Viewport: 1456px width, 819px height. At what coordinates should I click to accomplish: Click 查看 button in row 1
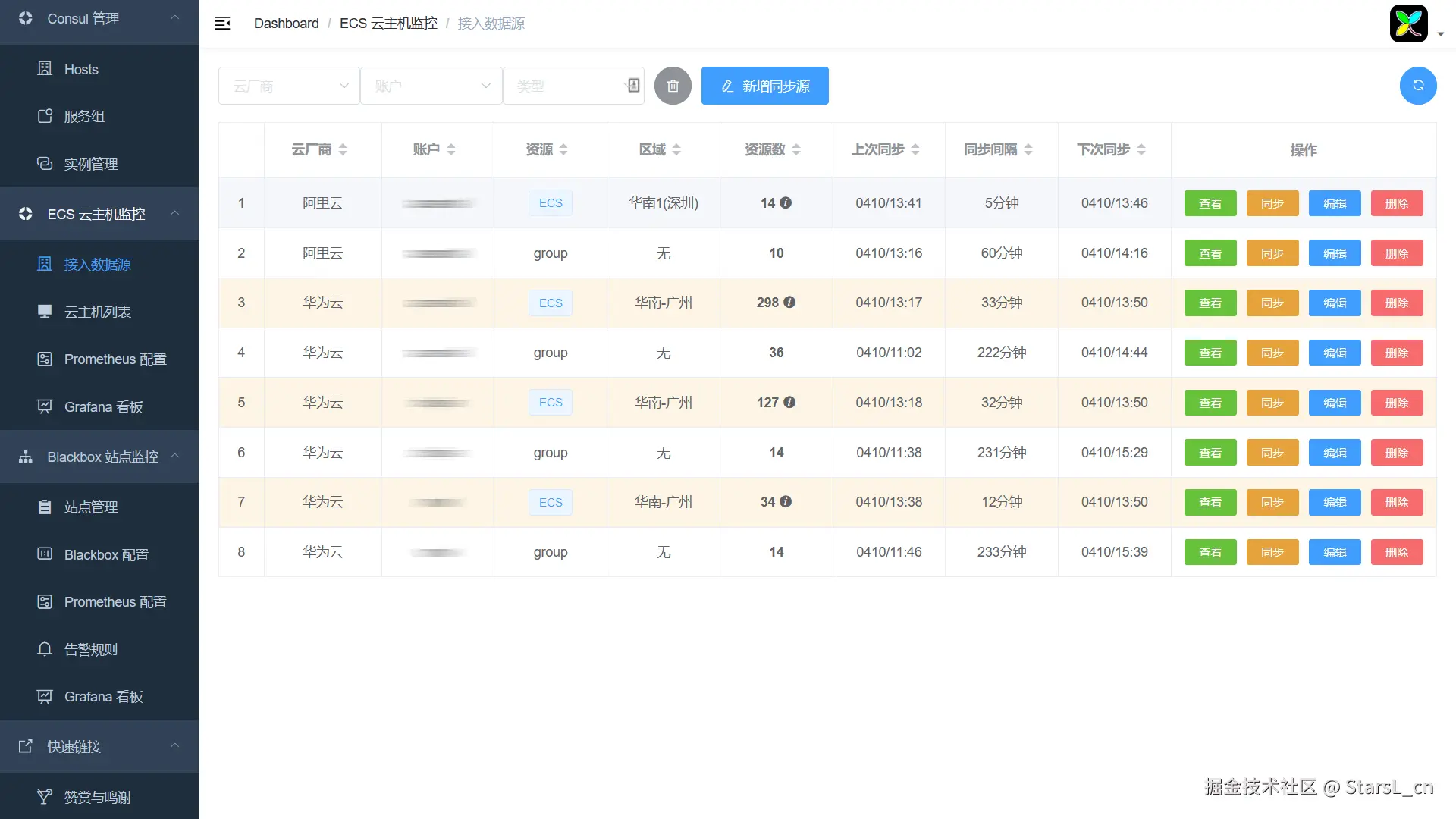pyautogui.click(x=1210, y=203)
